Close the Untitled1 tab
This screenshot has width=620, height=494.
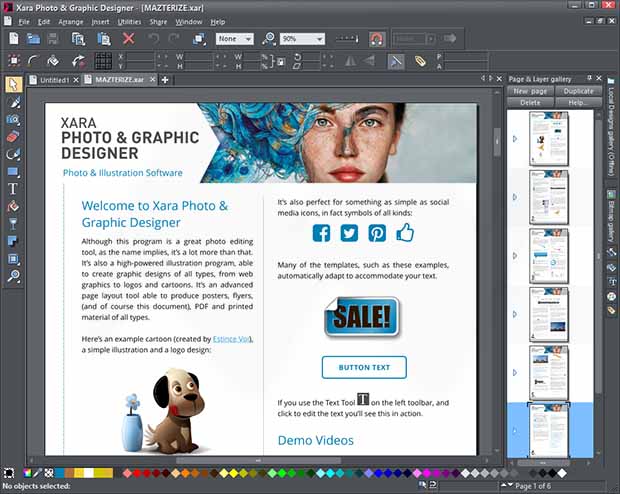point(76,80)
